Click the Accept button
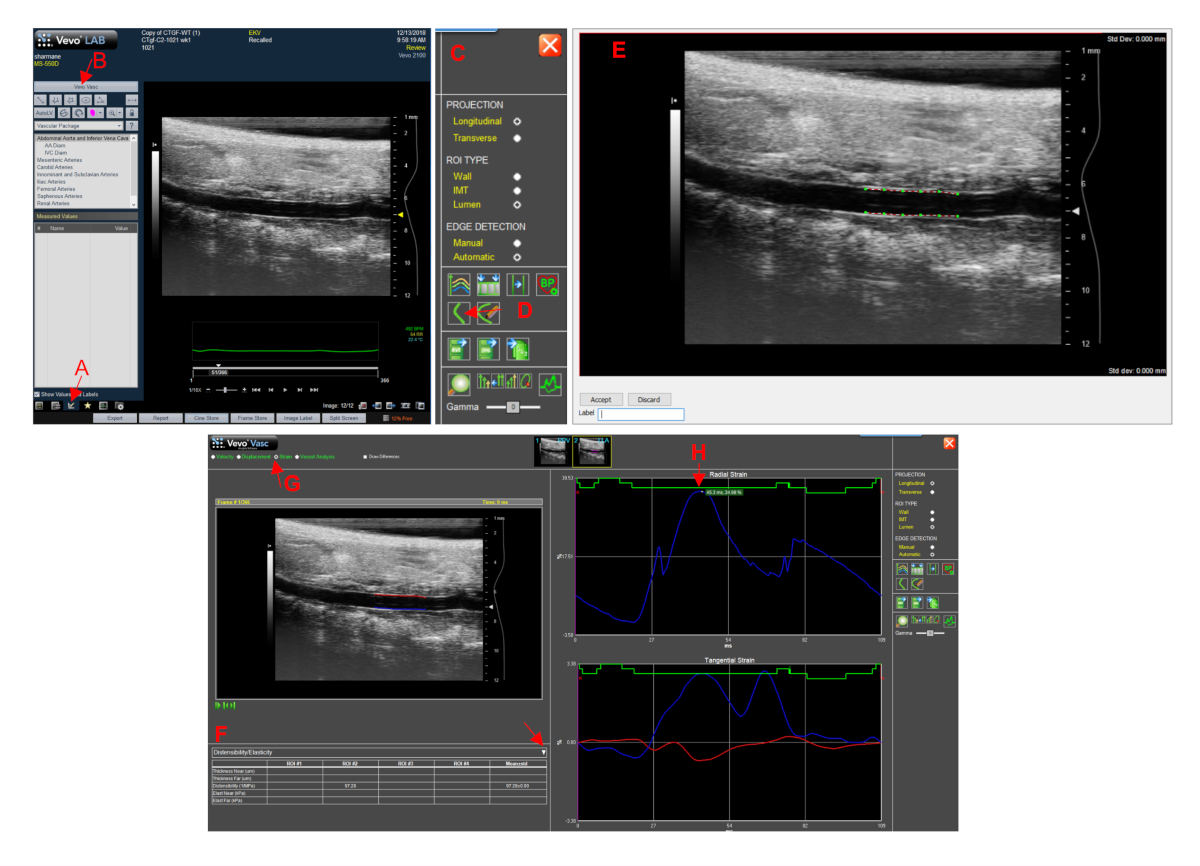Image resolution: width=1200 pixels, height=866 pixels. coord(601,399)
